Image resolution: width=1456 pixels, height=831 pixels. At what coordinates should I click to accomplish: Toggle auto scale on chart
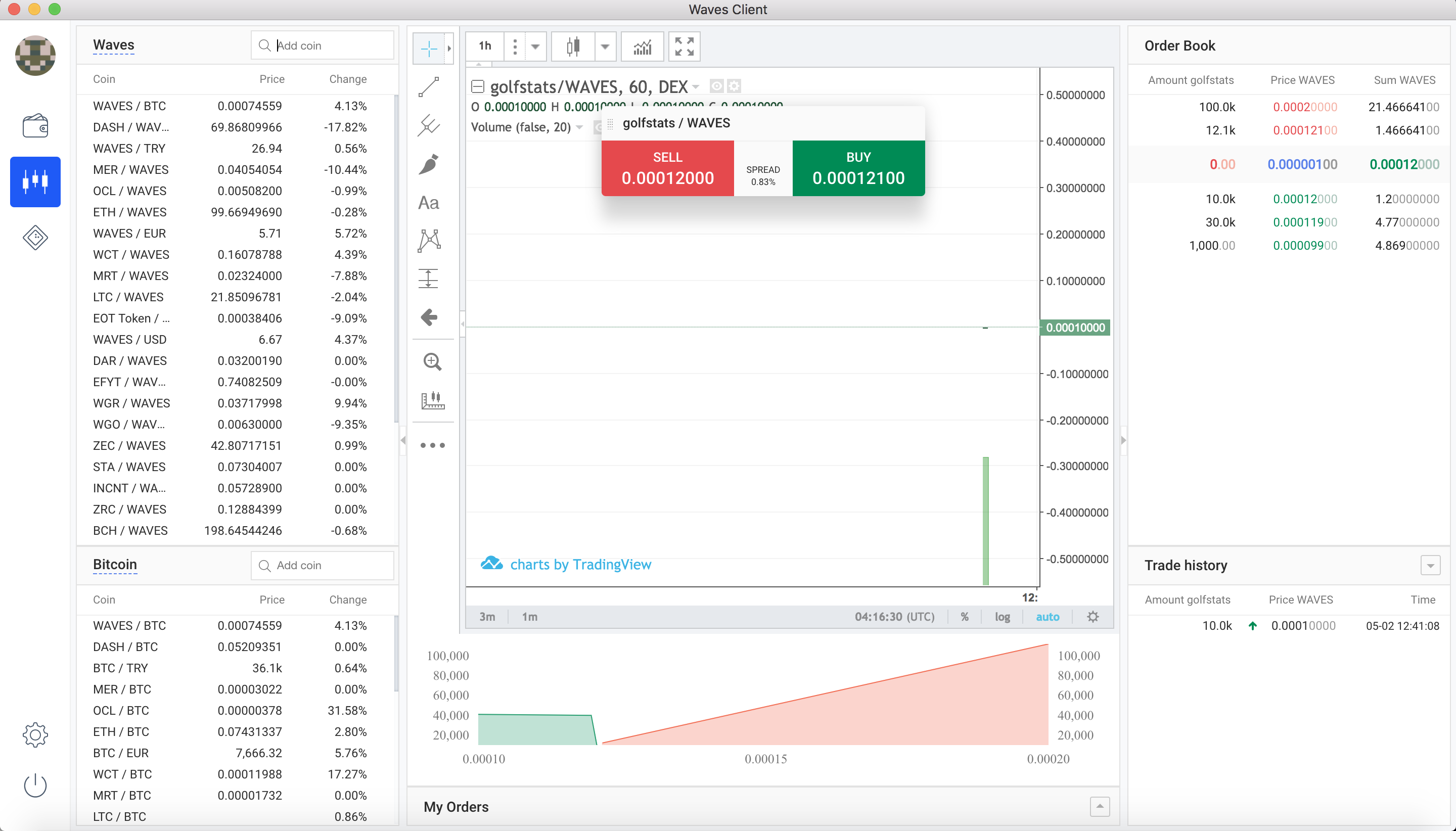pos(1048,616)
